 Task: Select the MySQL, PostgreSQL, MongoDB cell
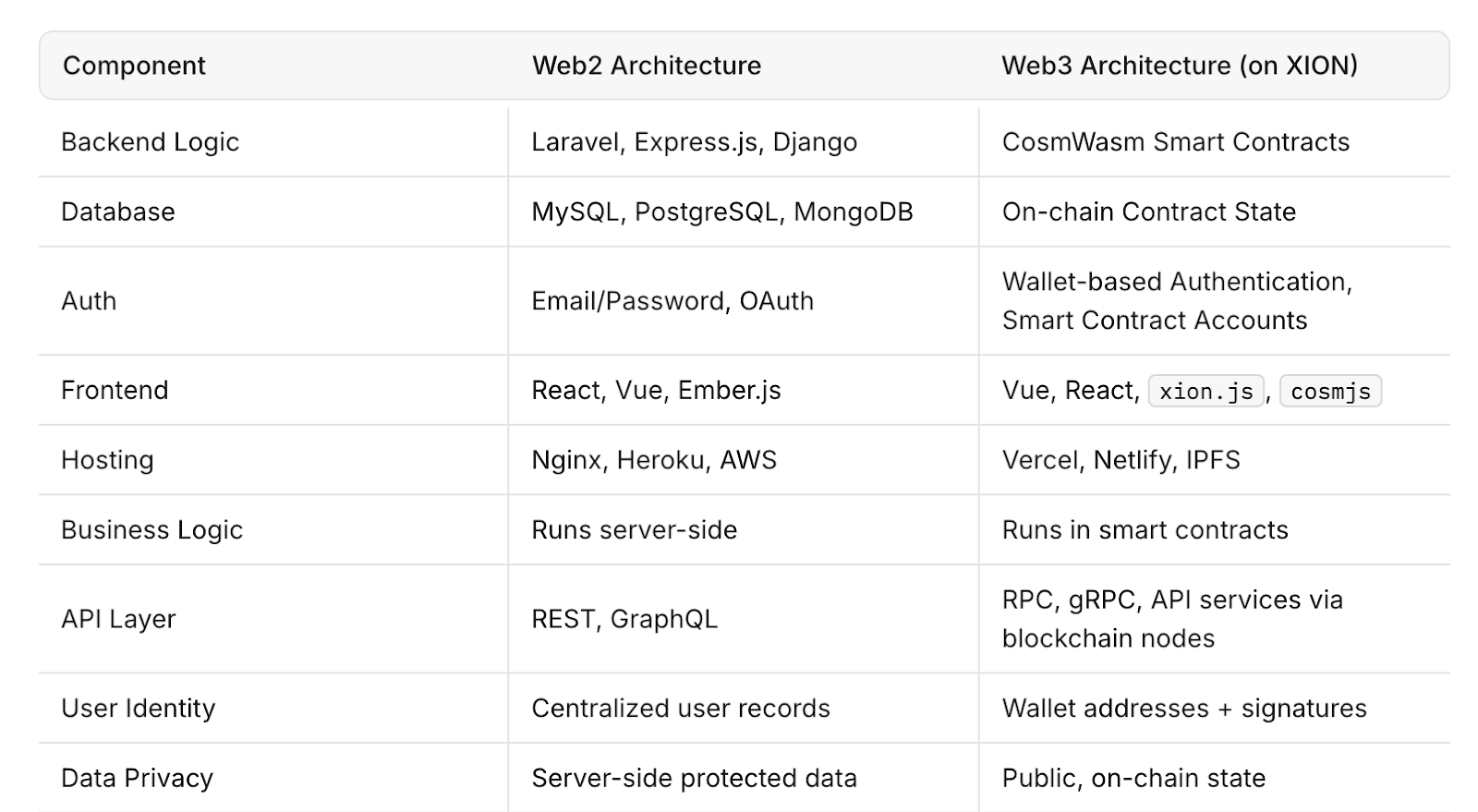coord(721,212)
